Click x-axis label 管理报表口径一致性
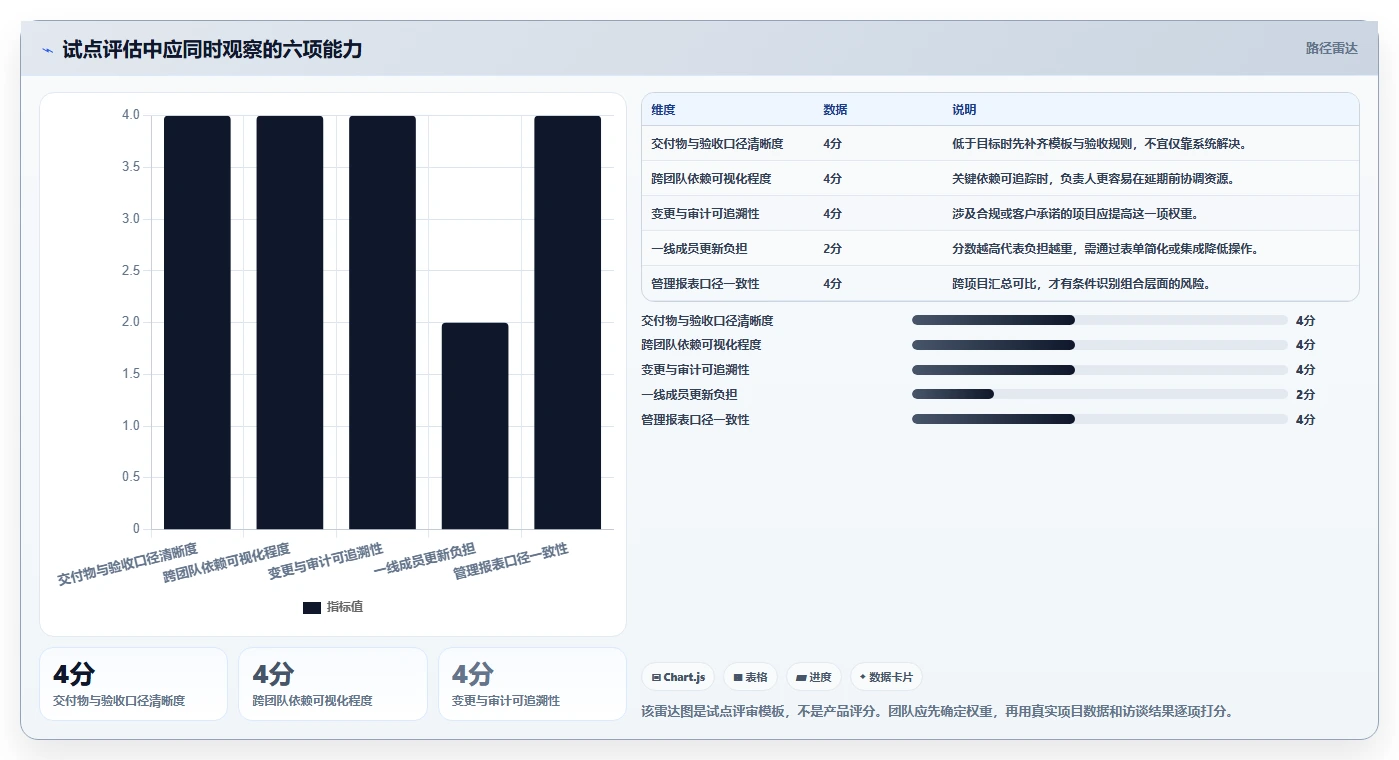The height and width of the screenshot is (760, 1399). [510, 561]
